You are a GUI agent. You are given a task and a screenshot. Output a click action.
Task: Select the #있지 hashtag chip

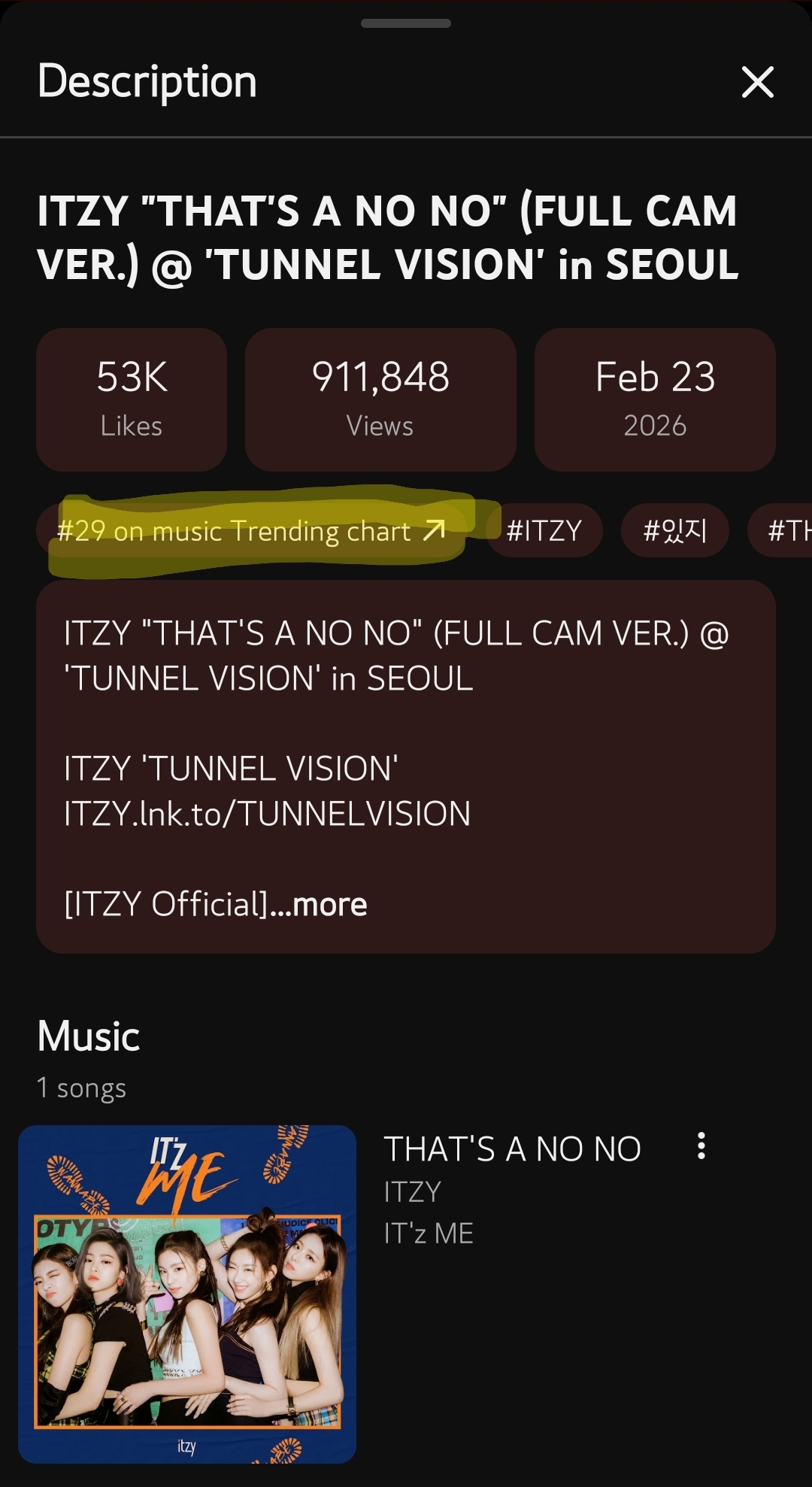pyautogui.click(x=674, y=530)
